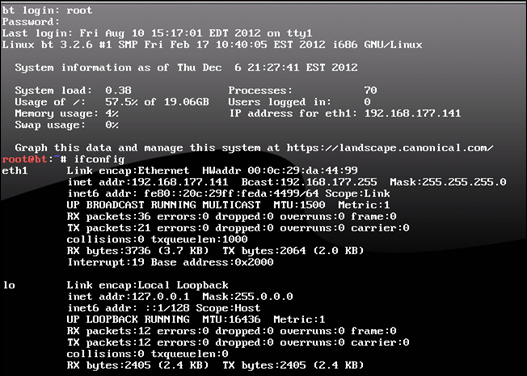Click the inet addr 192.168.177.141 text
The height and width of the screenshot is (376, 527).
coord(148,182)
